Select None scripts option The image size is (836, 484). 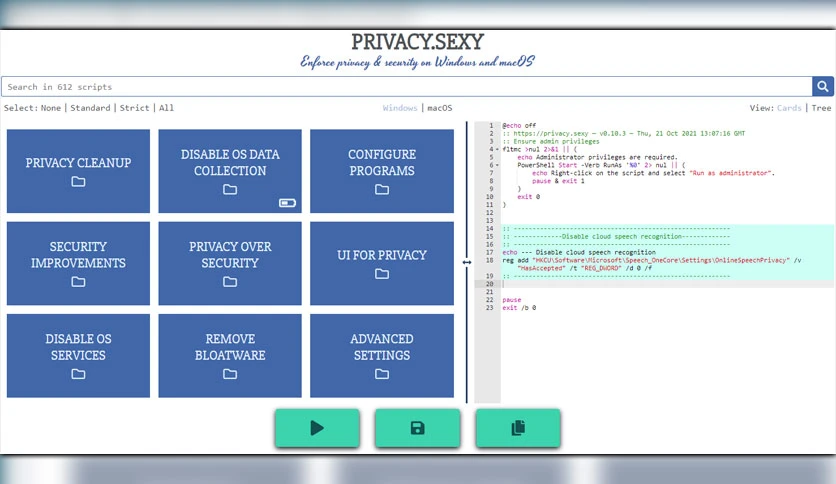[51, 108]
